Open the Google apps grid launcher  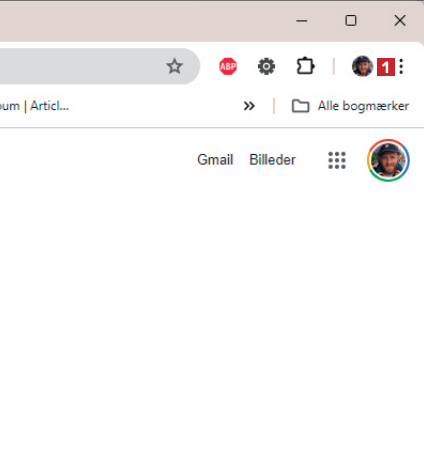[x=337, y=160]
